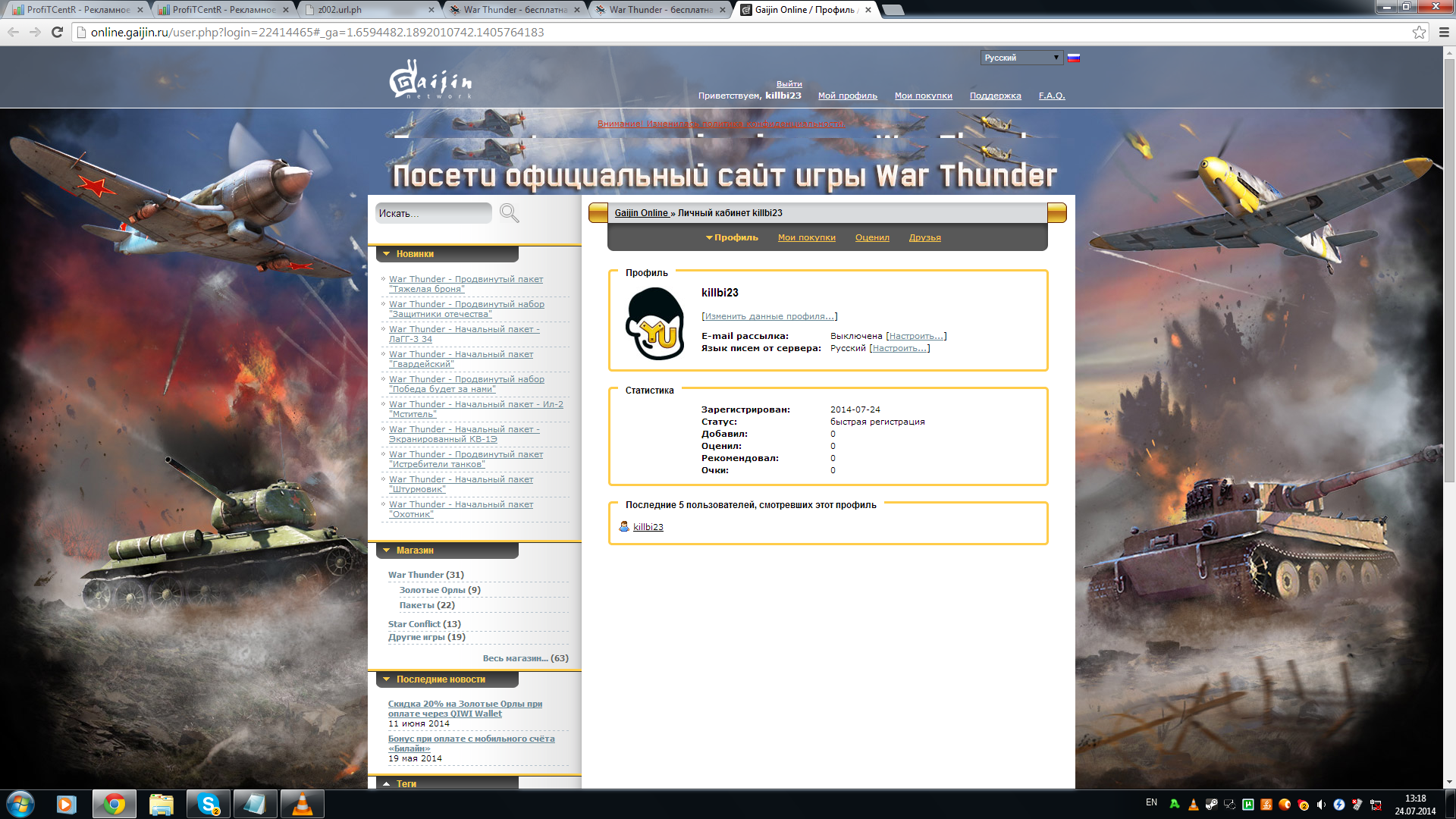The height and width of the screenshot is (819, 1456).
Task: Click the Russian flag icon
Action: tap(1074, 58)
